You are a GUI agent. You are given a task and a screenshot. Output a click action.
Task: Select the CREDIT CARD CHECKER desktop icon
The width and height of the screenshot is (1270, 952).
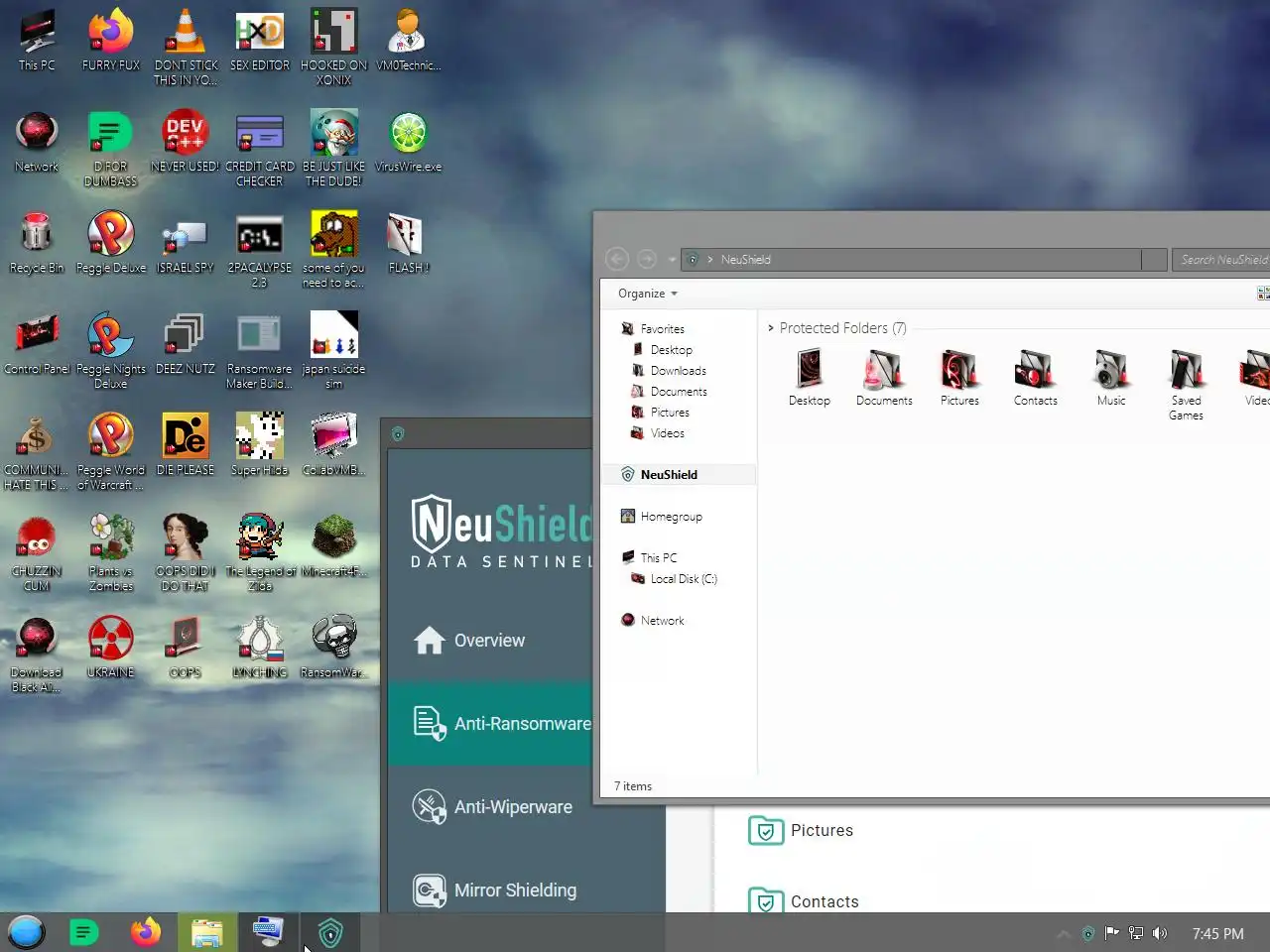click(260, 149)
